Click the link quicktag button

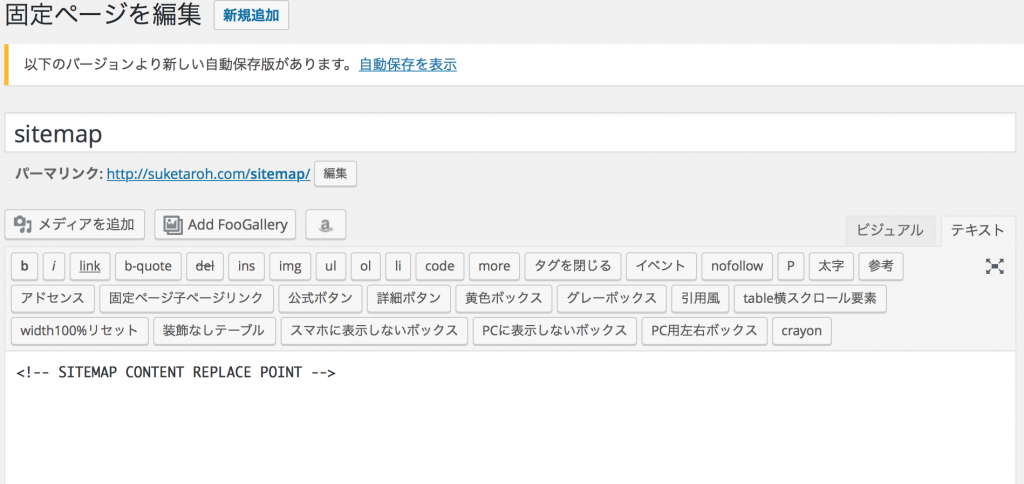pos(90,266)
